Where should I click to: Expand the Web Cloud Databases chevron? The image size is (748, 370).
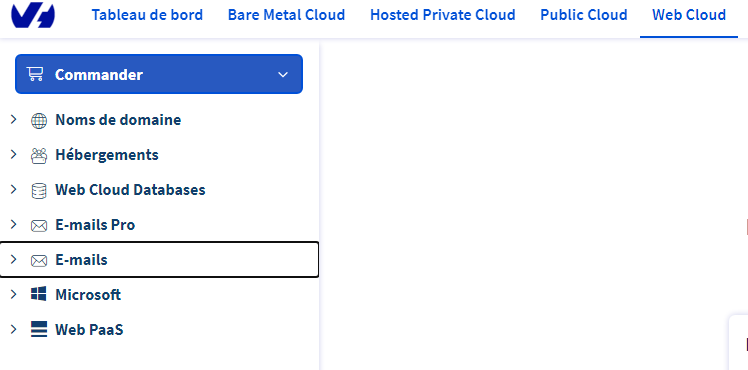pyautogui.click(x=13, y=189)
